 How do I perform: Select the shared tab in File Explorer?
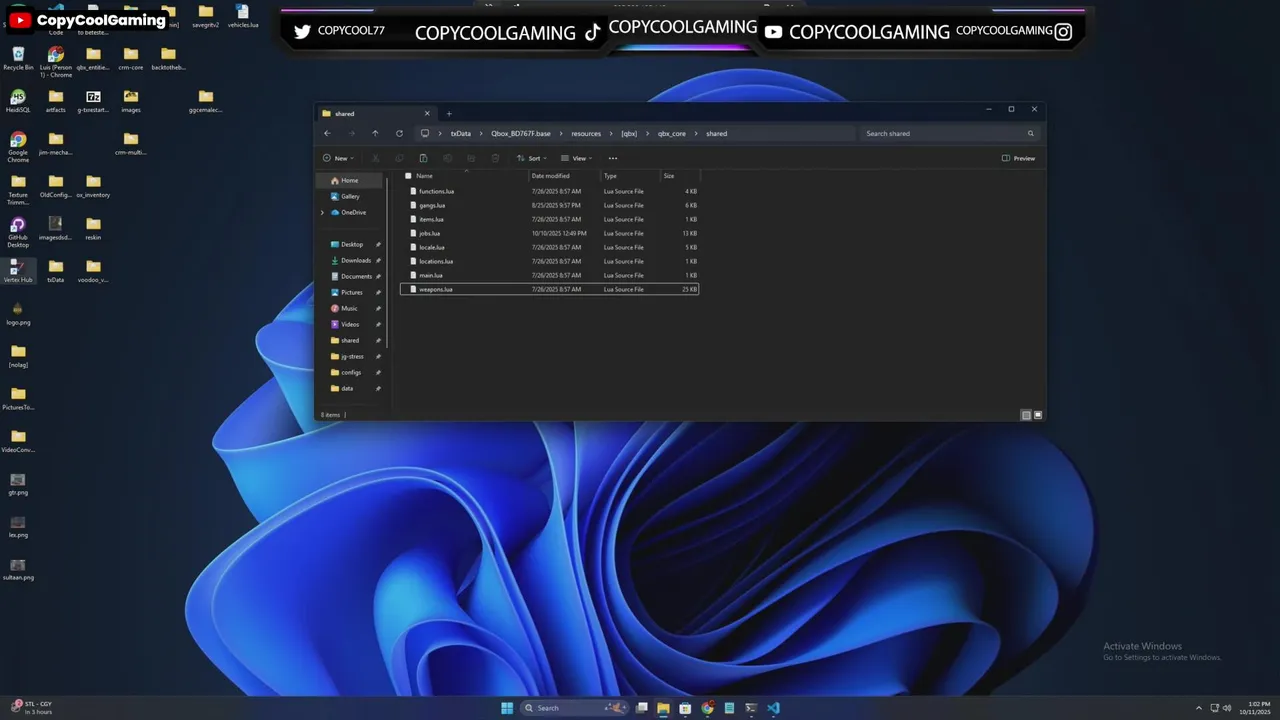pyautogui.click(x=376, y=113)
